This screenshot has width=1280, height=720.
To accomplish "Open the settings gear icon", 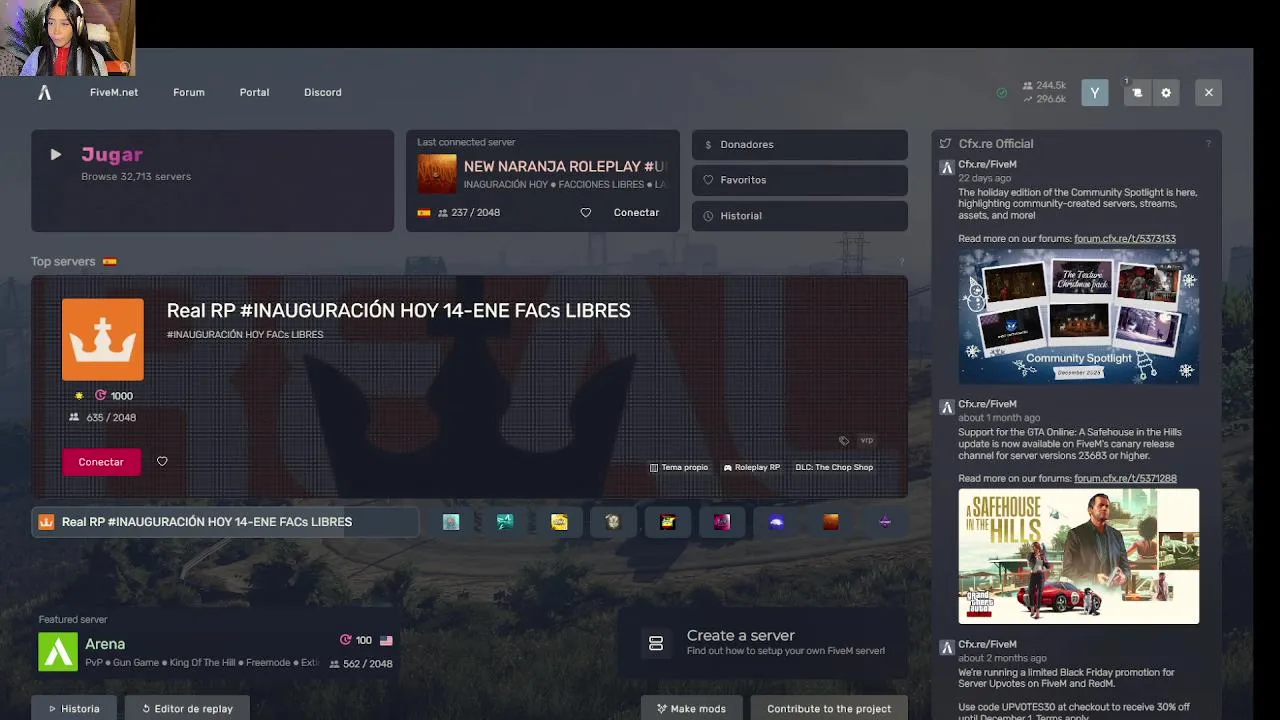I will point(1166,93).
